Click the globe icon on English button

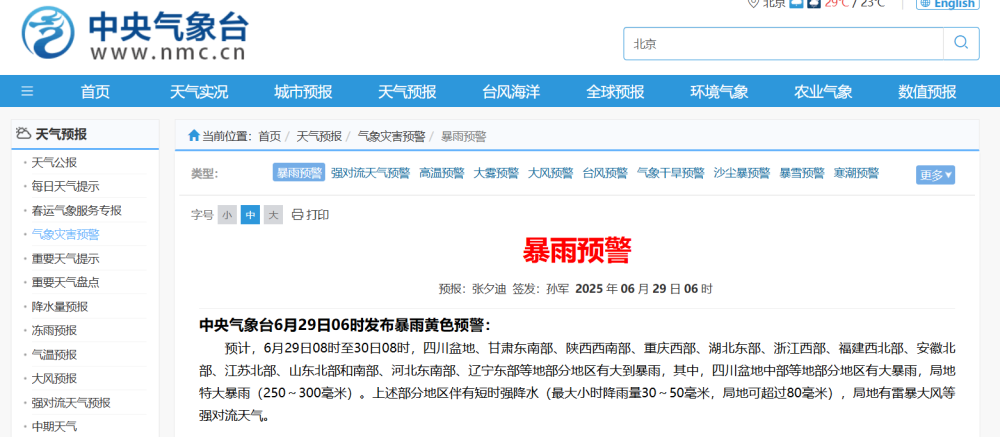click(x=925, y=4)
